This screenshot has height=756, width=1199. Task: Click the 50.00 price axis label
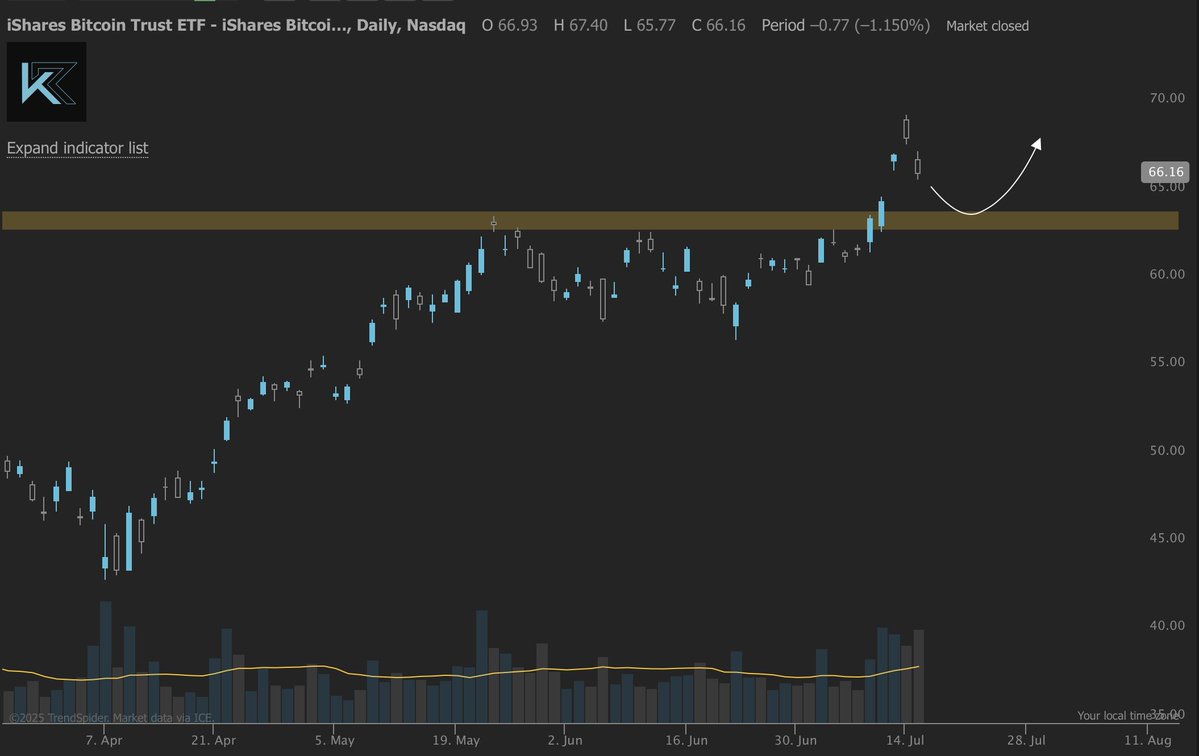point(1167,450)
